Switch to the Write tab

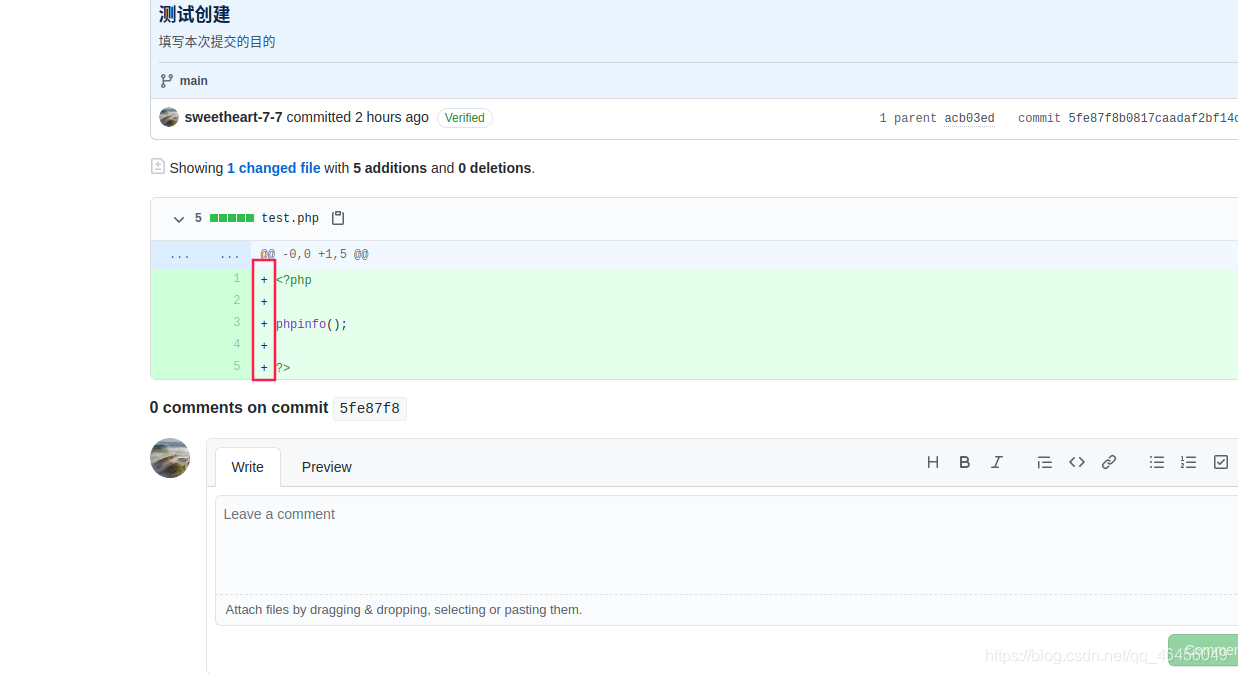tap(248, 467)
